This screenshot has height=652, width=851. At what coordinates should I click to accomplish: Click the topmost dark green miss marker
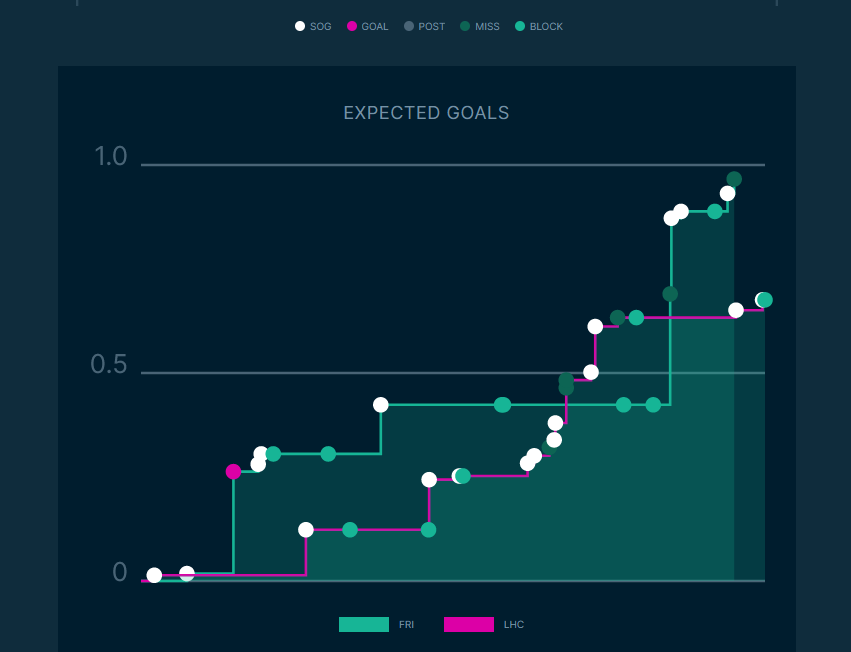pos(734,180)
